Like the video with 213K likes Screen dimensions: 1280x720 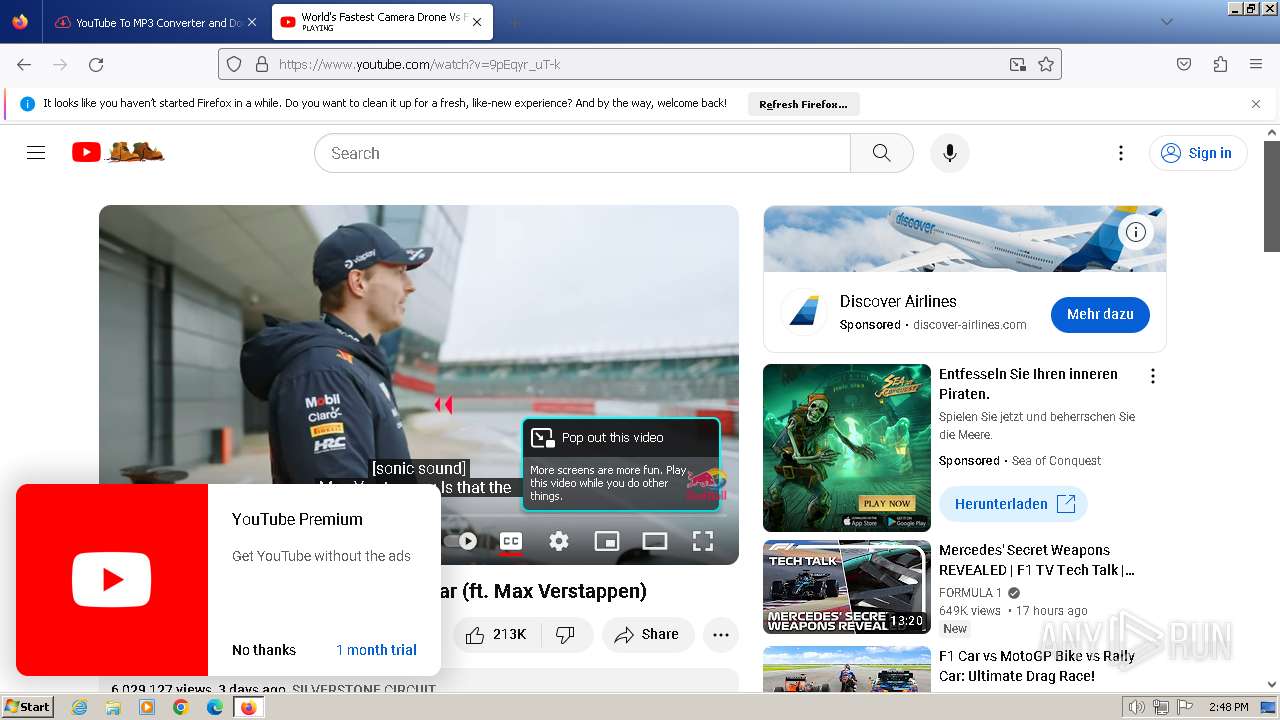pos(496,634)
